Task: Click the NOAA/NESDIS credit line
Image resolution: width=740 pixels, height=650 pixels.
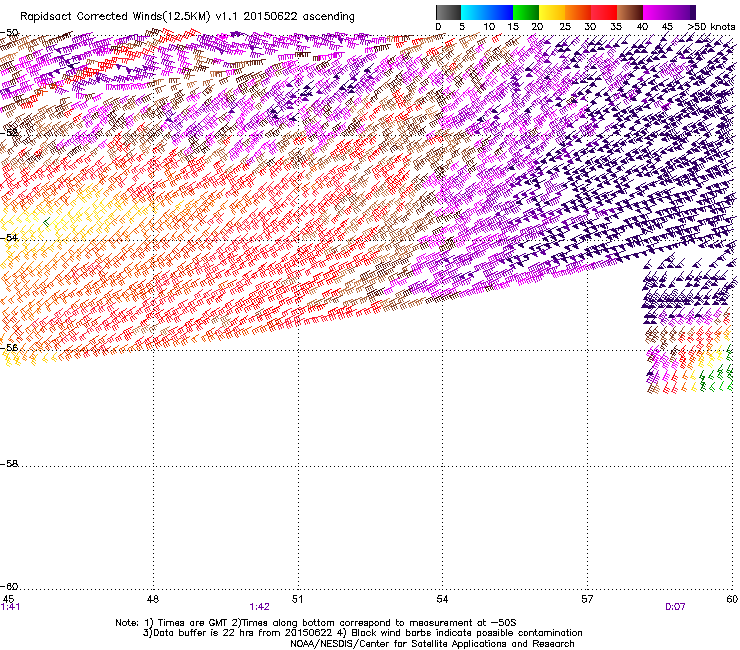Action: [432, 644]
